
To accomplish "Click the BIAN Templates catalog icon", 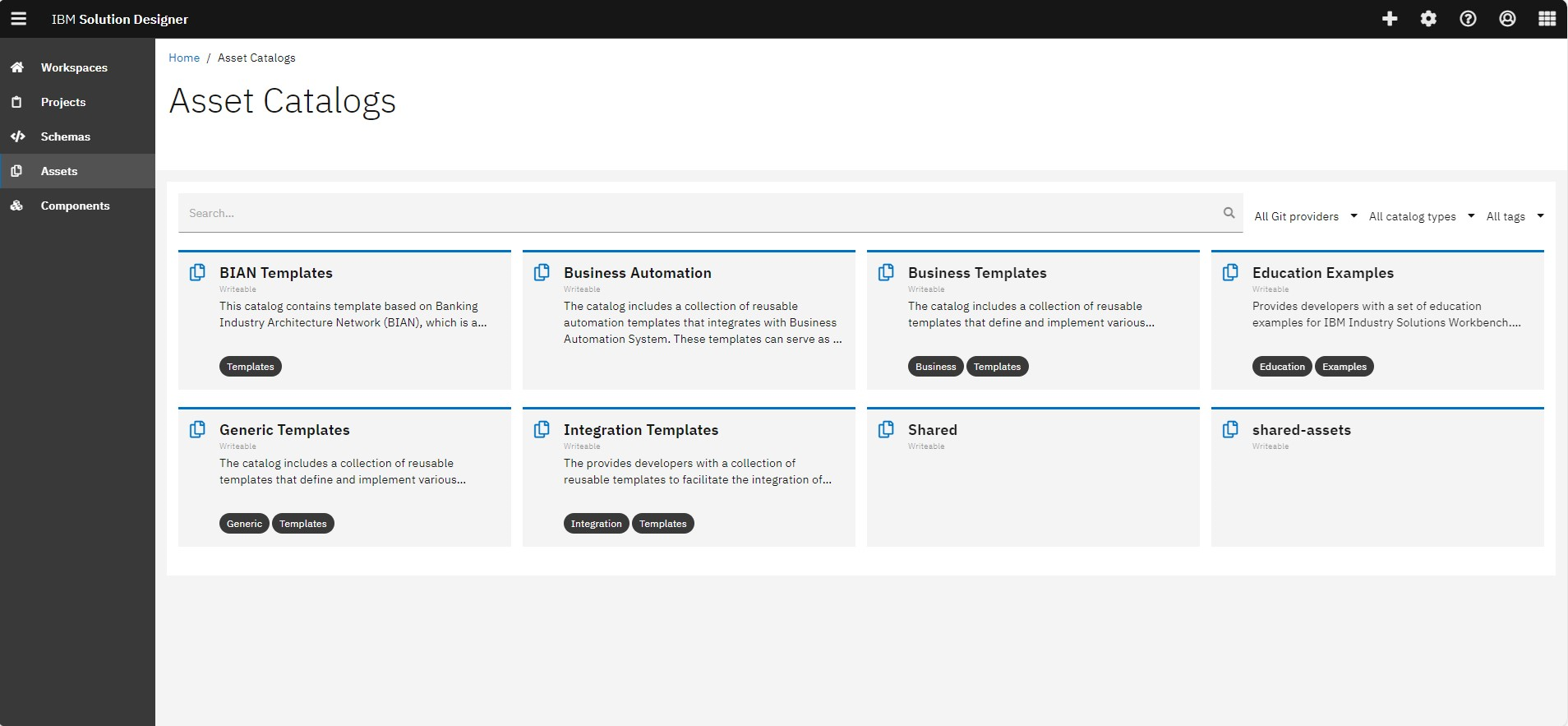I will coord(197,272).
